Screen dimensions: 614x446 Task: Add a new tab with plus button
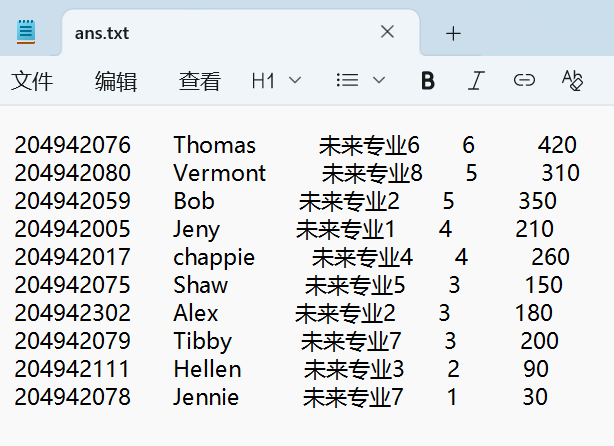tap(453, 34)
